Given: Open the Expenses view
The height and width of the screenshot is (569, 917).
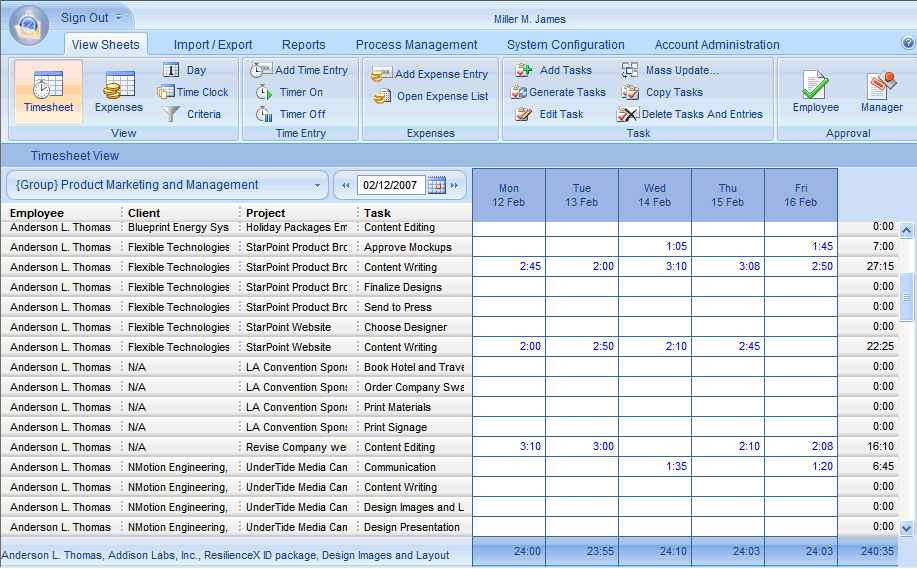Looking at the screenshot, I should tap(119, 91).
